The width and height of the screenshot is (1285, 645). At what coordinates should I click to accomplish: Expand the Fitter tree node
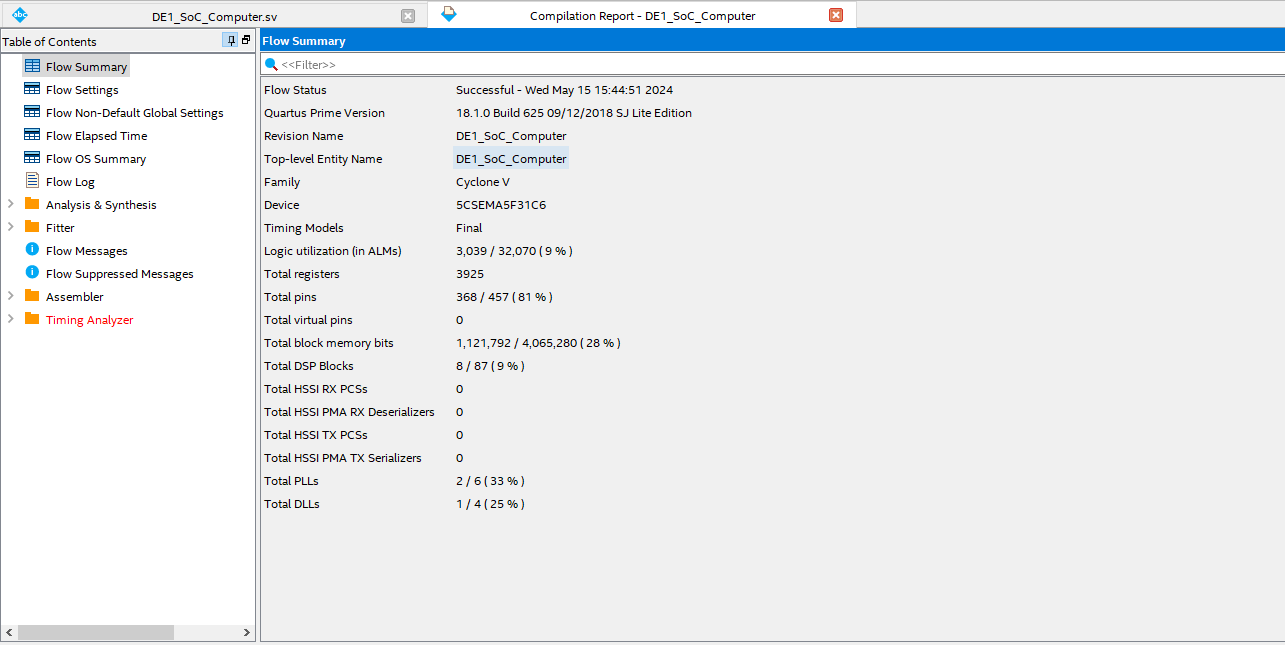click(x=11, y=227)
